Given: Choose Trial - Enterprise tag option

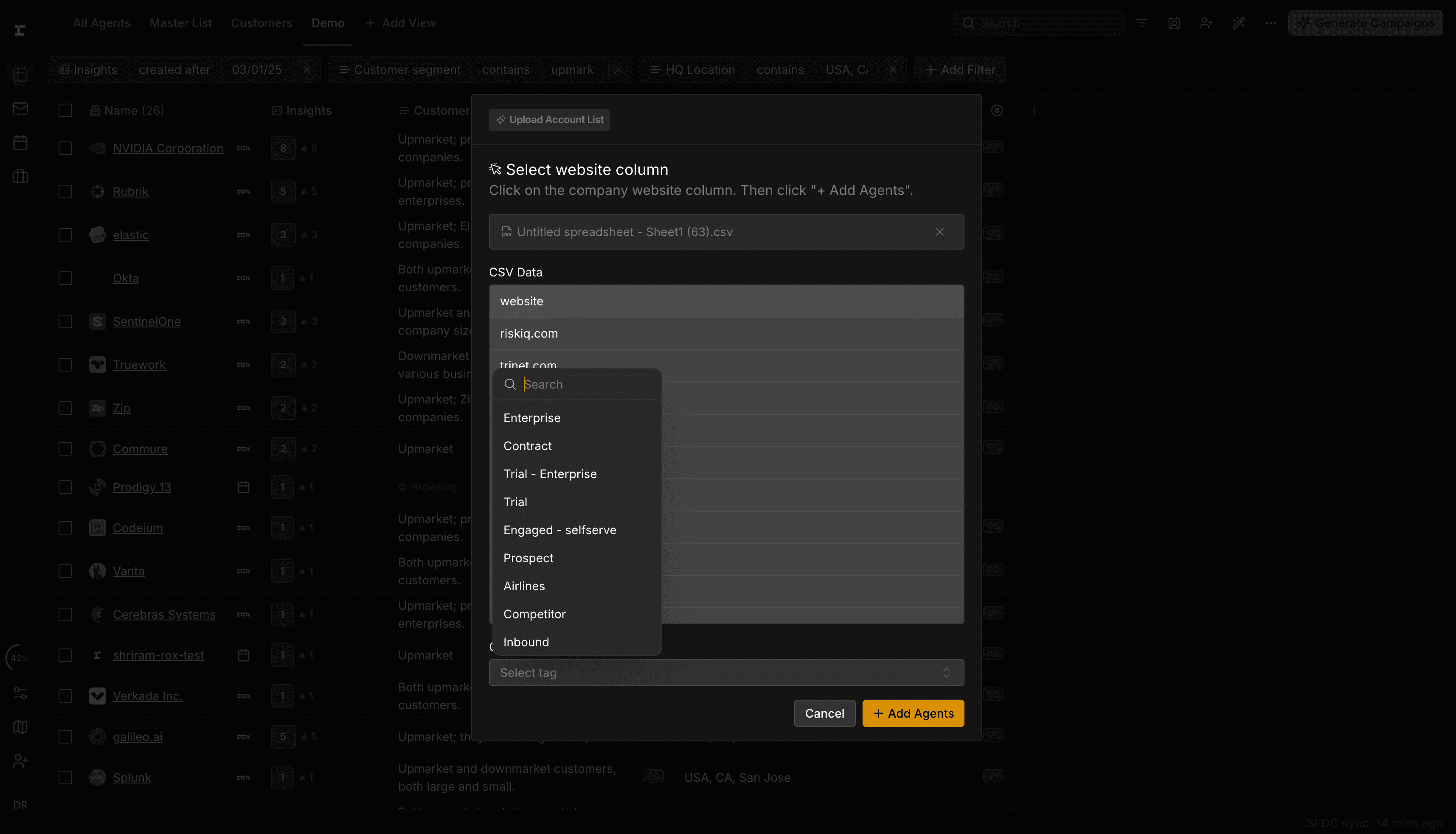Looking at the screenshot, I should [550, 474].
